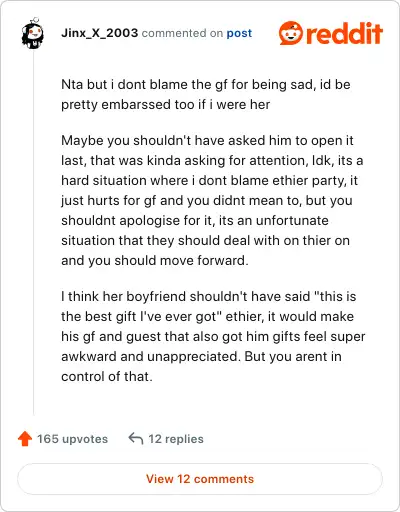400x512 pixels.
Task: Open the Jinx_X_2003 username profile link
Action: tap(99, 33)
